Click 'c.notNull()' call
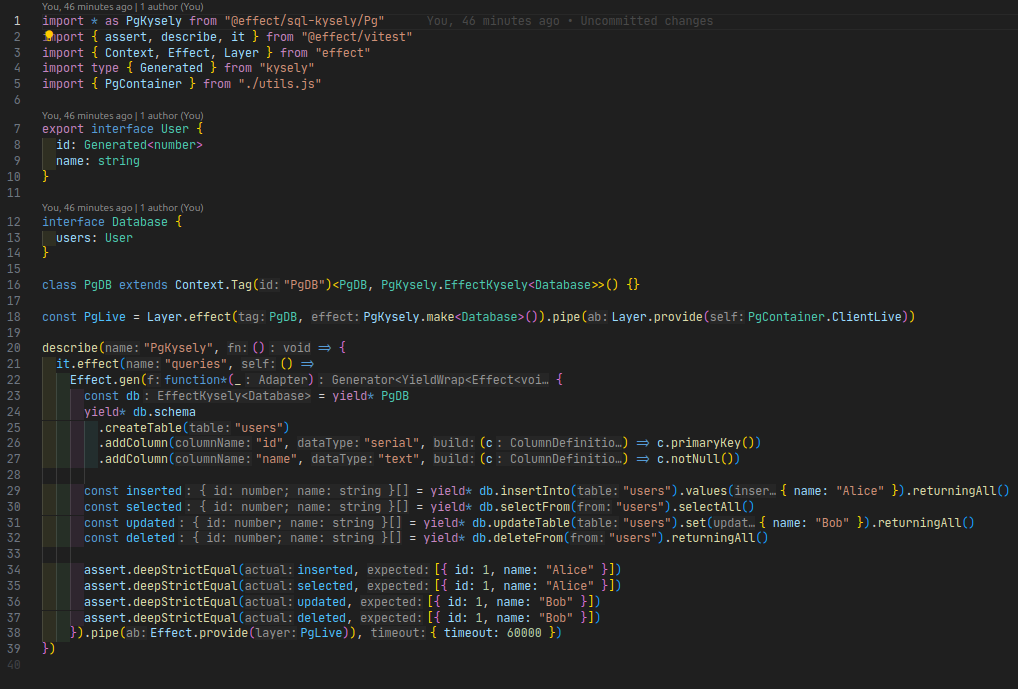This screenshot has height=689, width=1018. point(695,459)
